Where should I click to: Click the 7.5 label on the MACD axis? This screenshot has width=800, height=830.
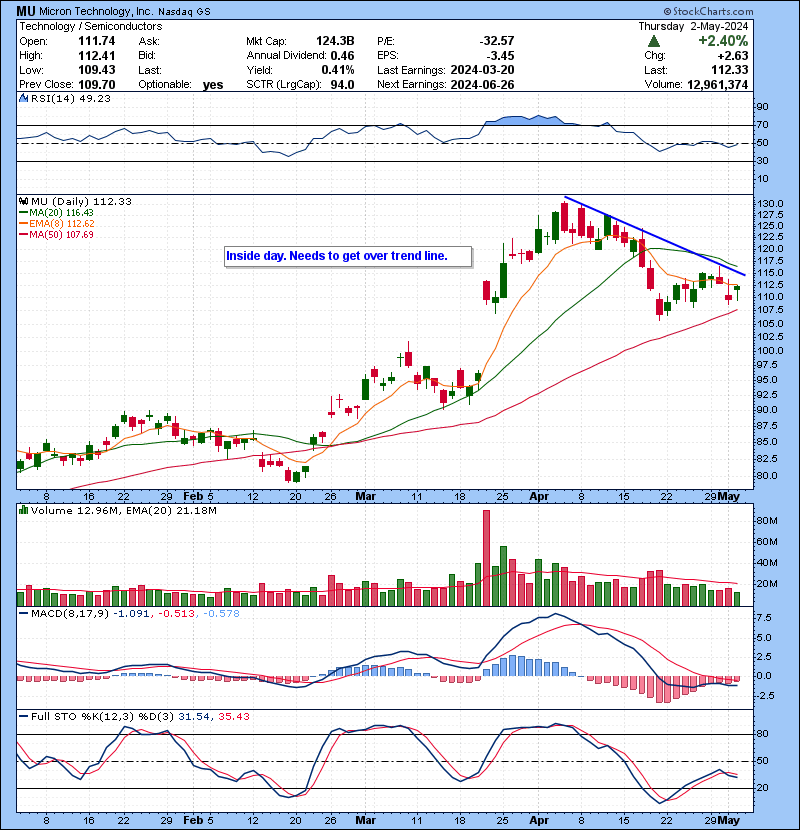tap(764, 618)
